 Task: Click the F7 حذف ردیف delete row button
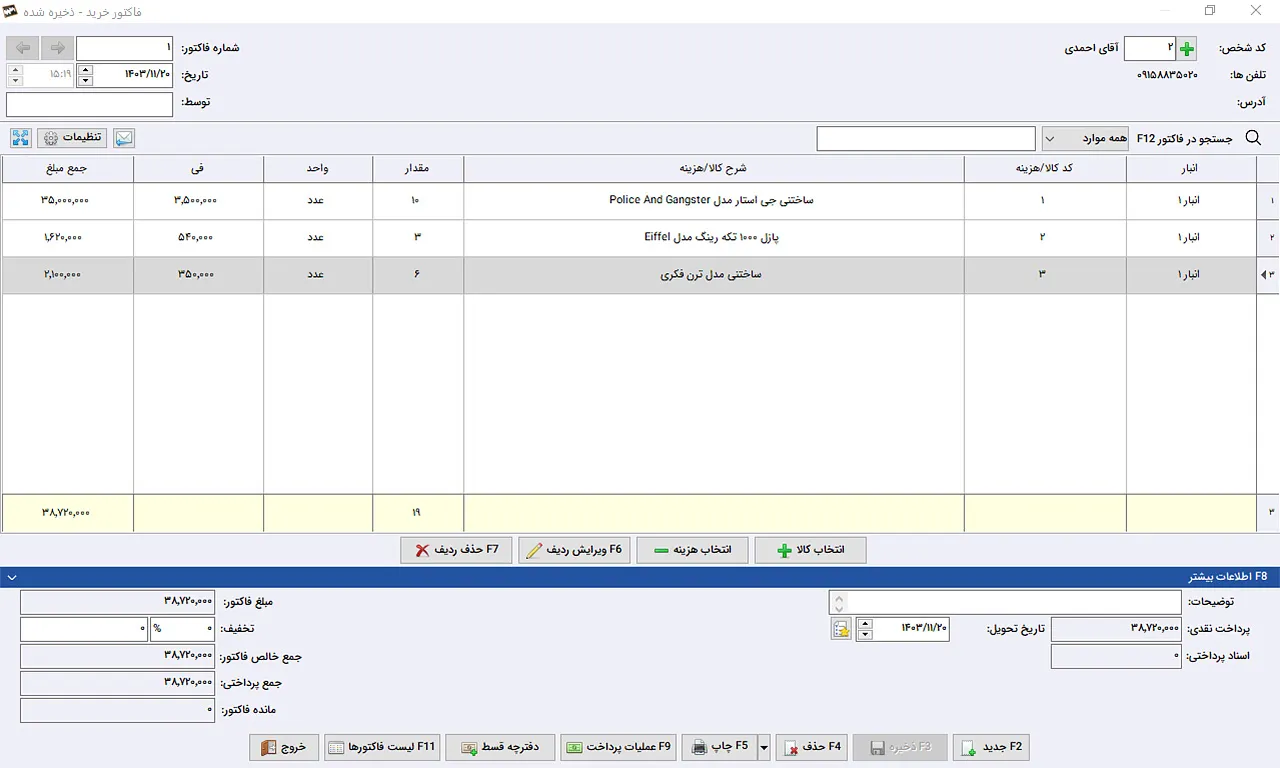click(456, 550)
